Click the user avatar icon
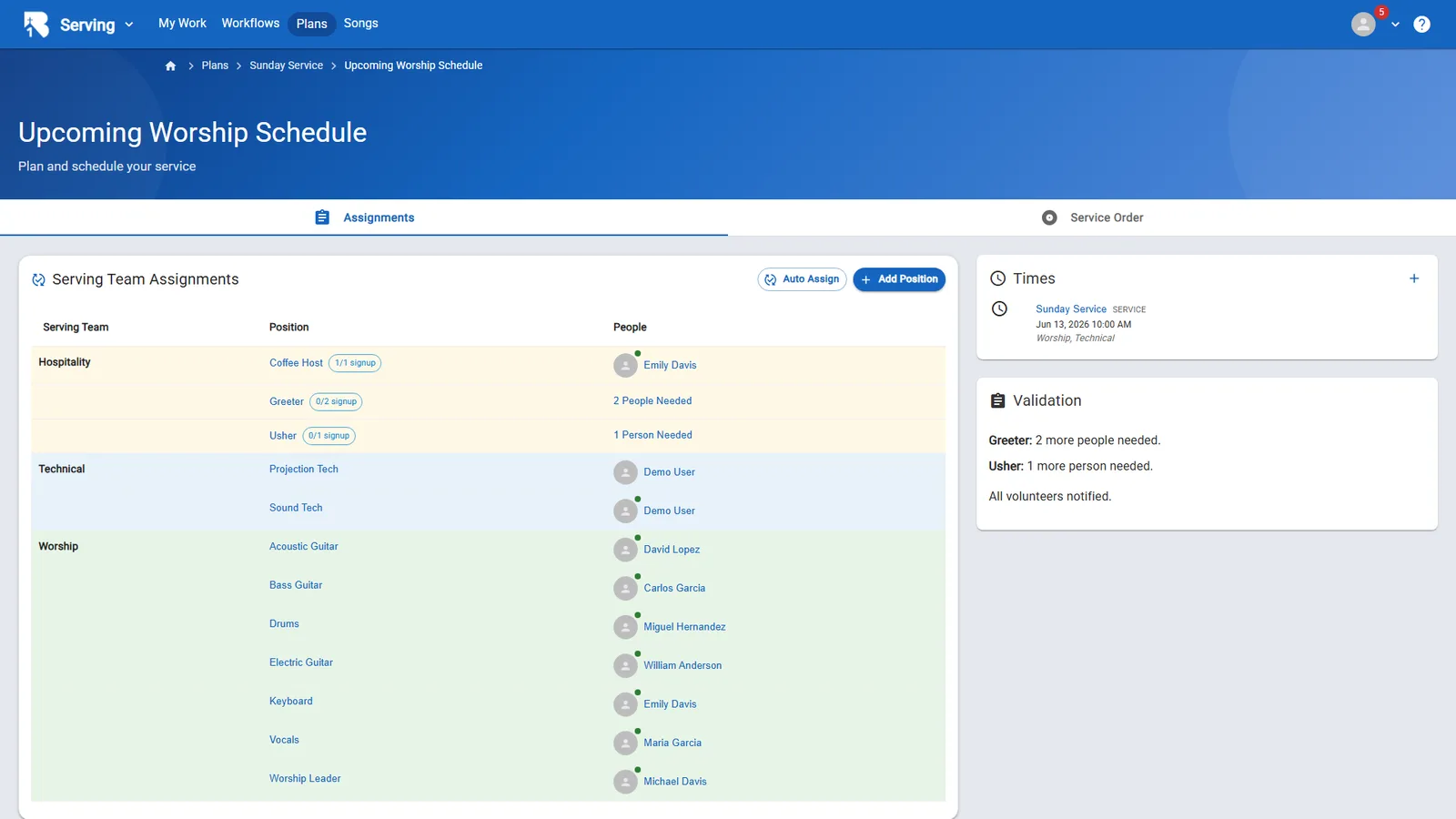The width and height of the screenshot is (1456, 819). click(x=1362, y=25)
